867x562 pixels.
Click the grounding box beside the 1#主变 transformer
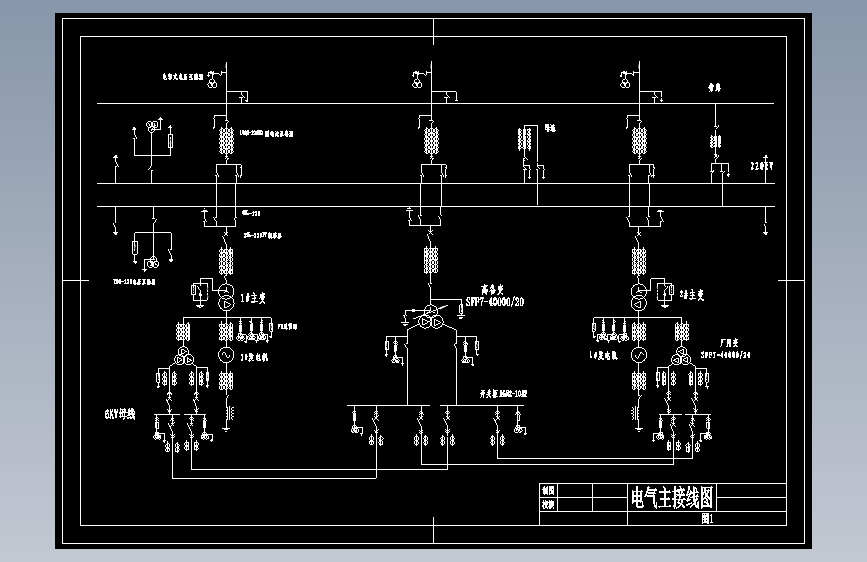(x=201, y=291)
